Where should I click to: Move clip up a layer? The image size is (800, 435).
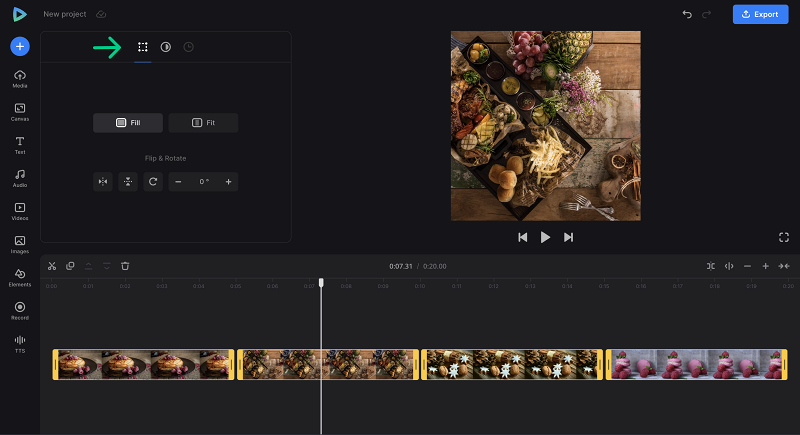tap(88, 266)
